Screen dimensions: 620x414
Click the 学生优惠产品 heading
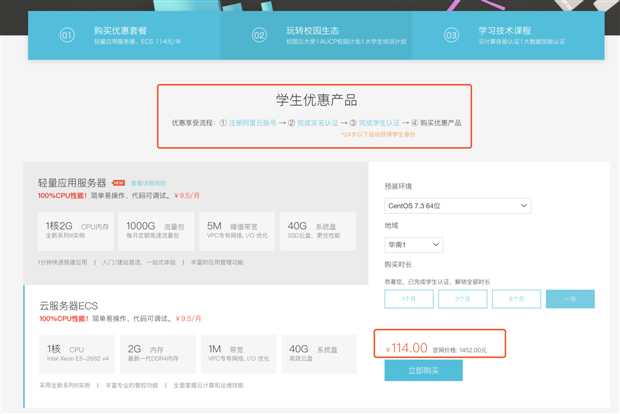316,100
